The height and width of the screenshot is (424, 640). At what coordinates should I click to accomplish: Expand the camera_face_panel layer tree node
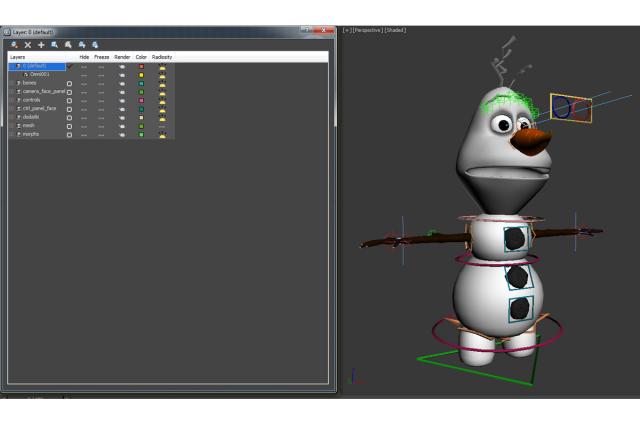point(11,92)
